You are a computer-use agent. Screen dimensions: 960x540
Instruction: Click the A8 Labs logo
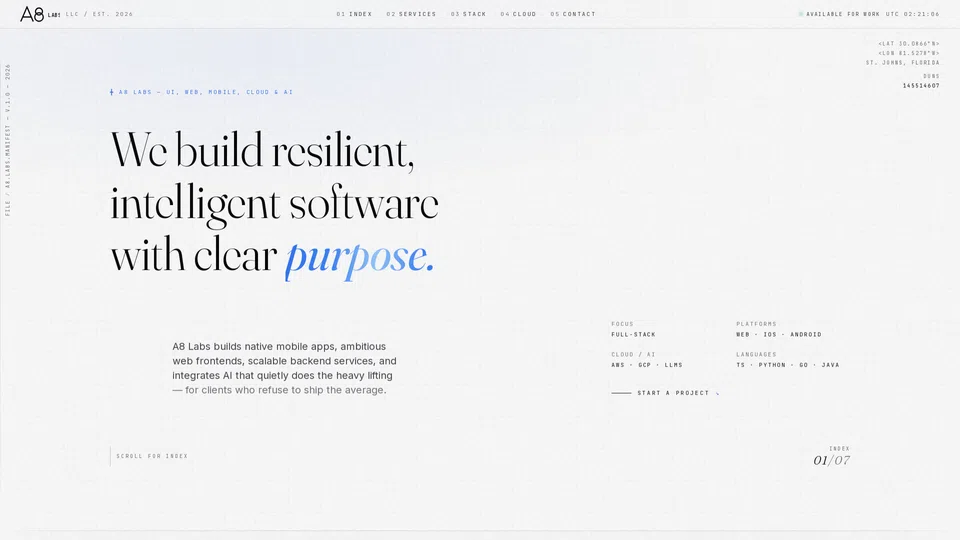(x=40, y=13)
